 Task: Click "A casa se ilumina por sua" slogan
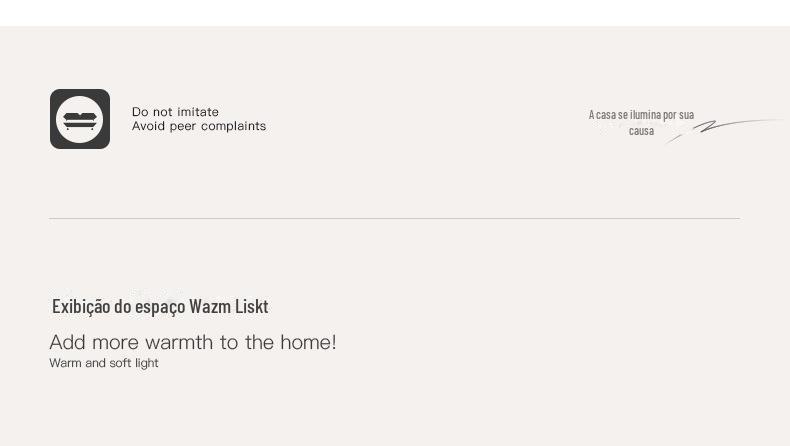(641, 115)
